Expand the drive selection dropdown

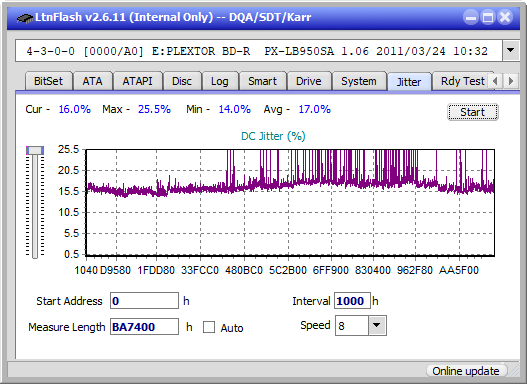(511, 51)
